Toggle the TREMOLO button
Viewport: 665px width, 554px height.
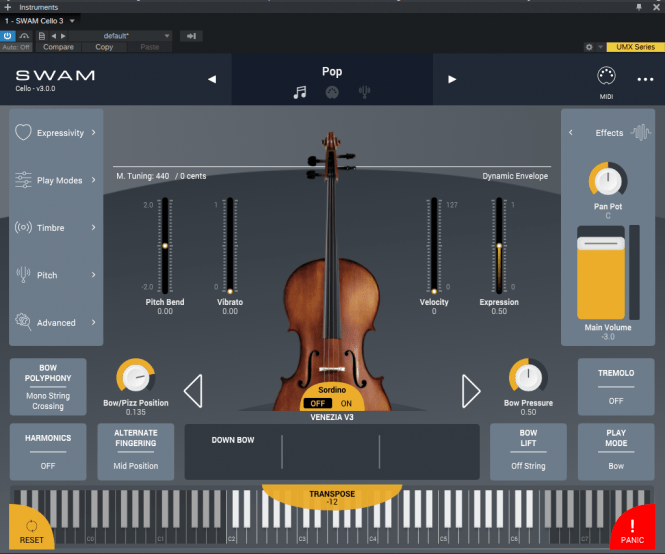point(616,387)
